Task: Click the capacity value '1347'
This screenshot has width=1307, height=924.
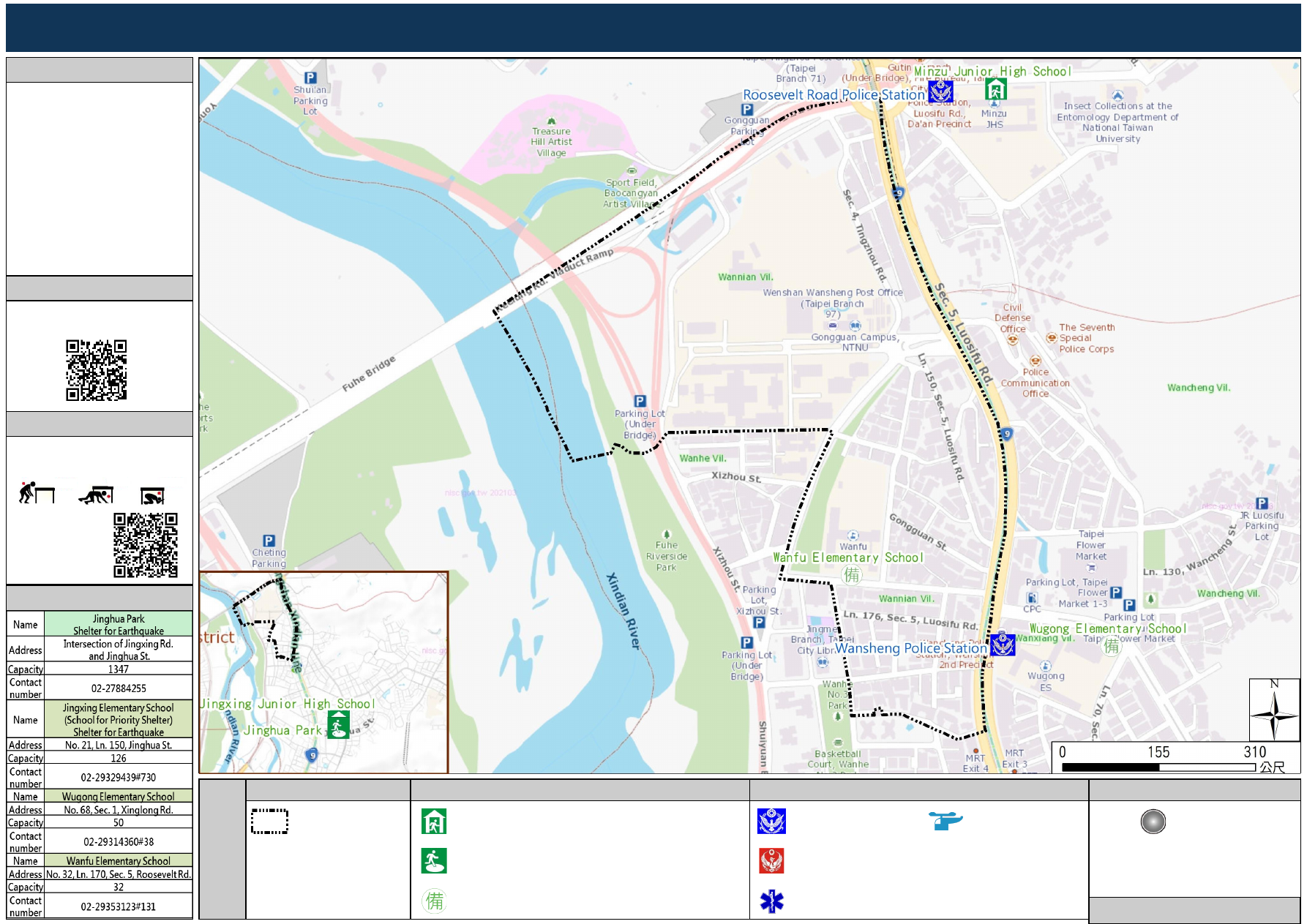Action: (119, 669)
